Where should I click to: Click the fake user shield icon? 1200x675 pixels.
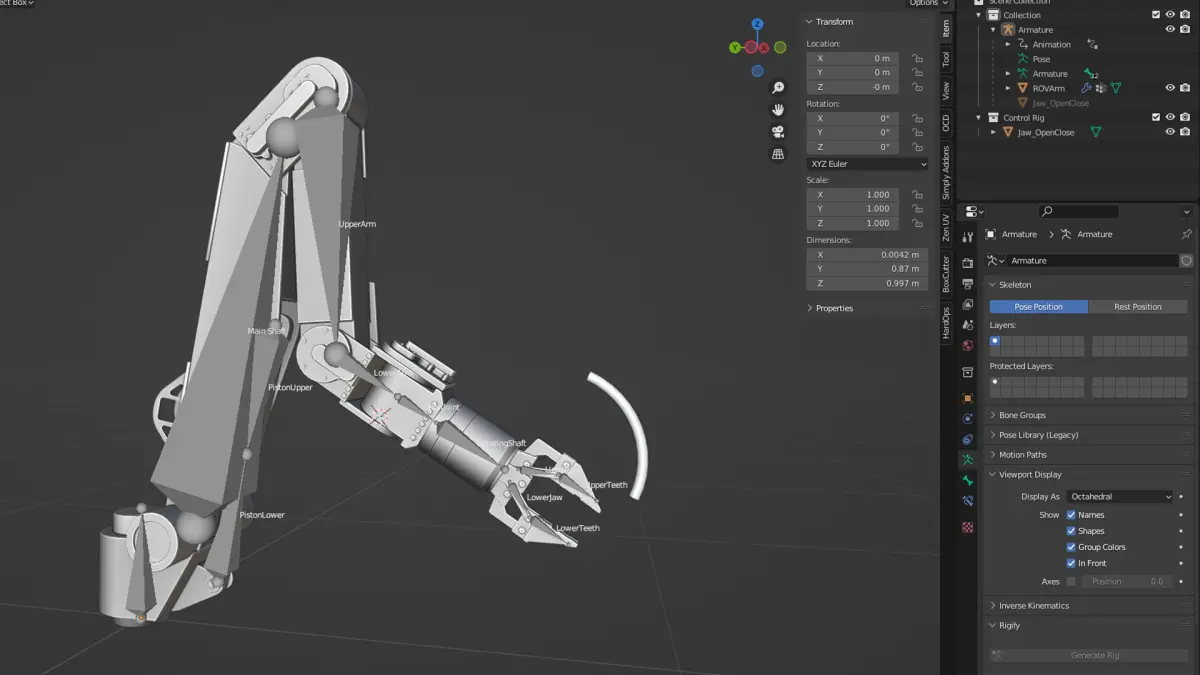pos(1186,260)
